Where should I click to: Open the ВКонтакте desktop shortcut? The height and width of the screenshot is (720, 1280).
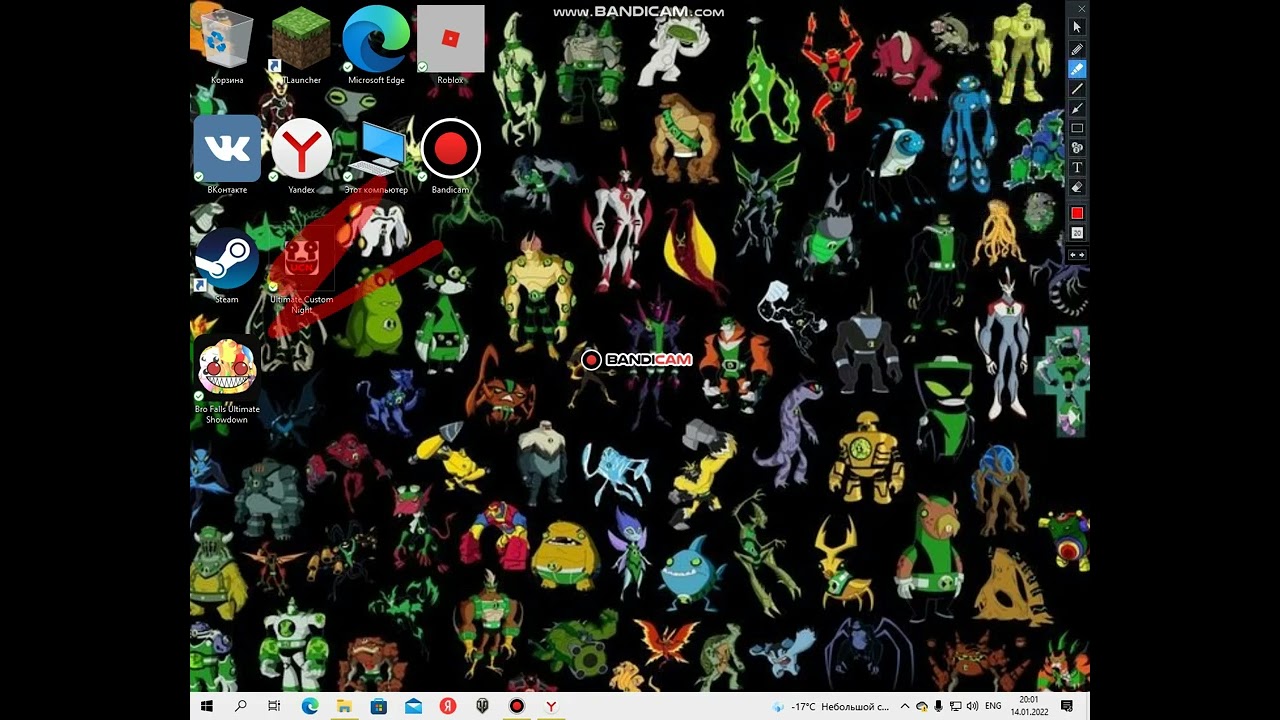(227, 154)
